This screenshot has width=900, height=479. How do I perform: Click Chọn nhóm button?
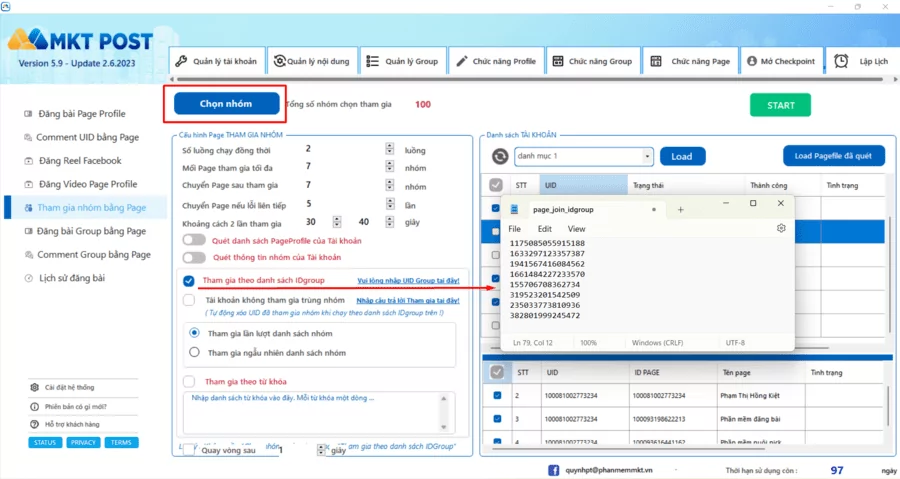click(x=226, y=104)
